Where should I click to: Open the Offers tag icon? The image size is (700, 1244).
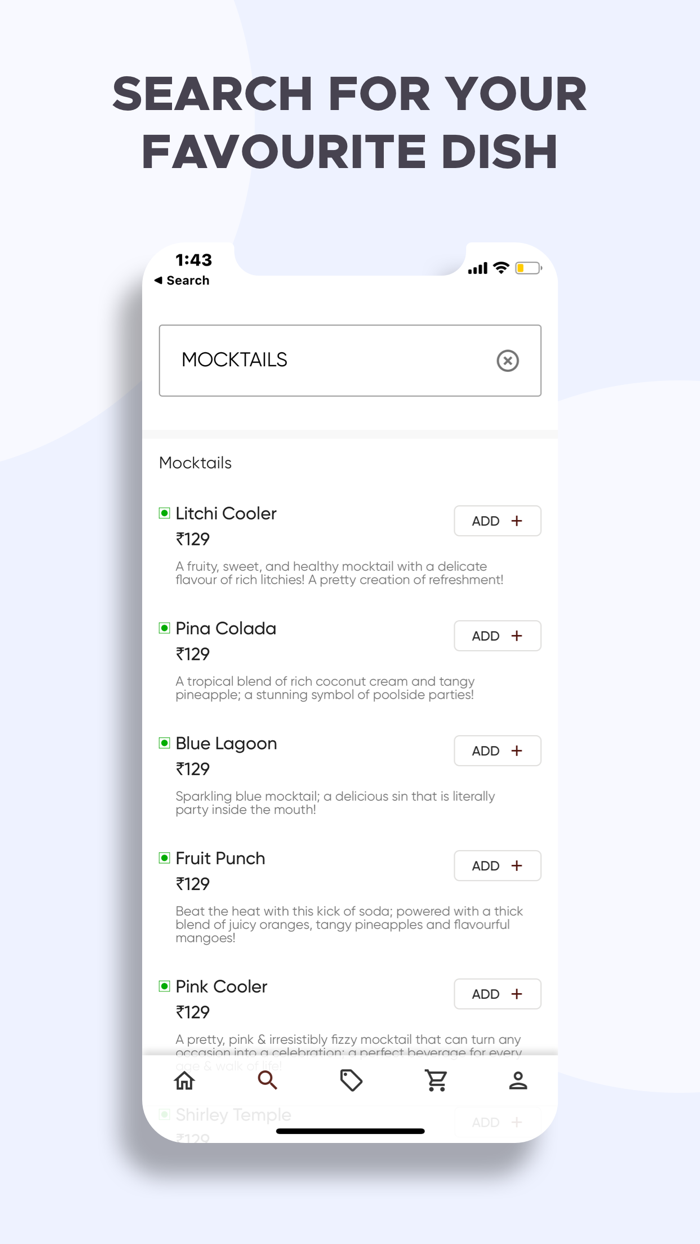point(351,1080)
